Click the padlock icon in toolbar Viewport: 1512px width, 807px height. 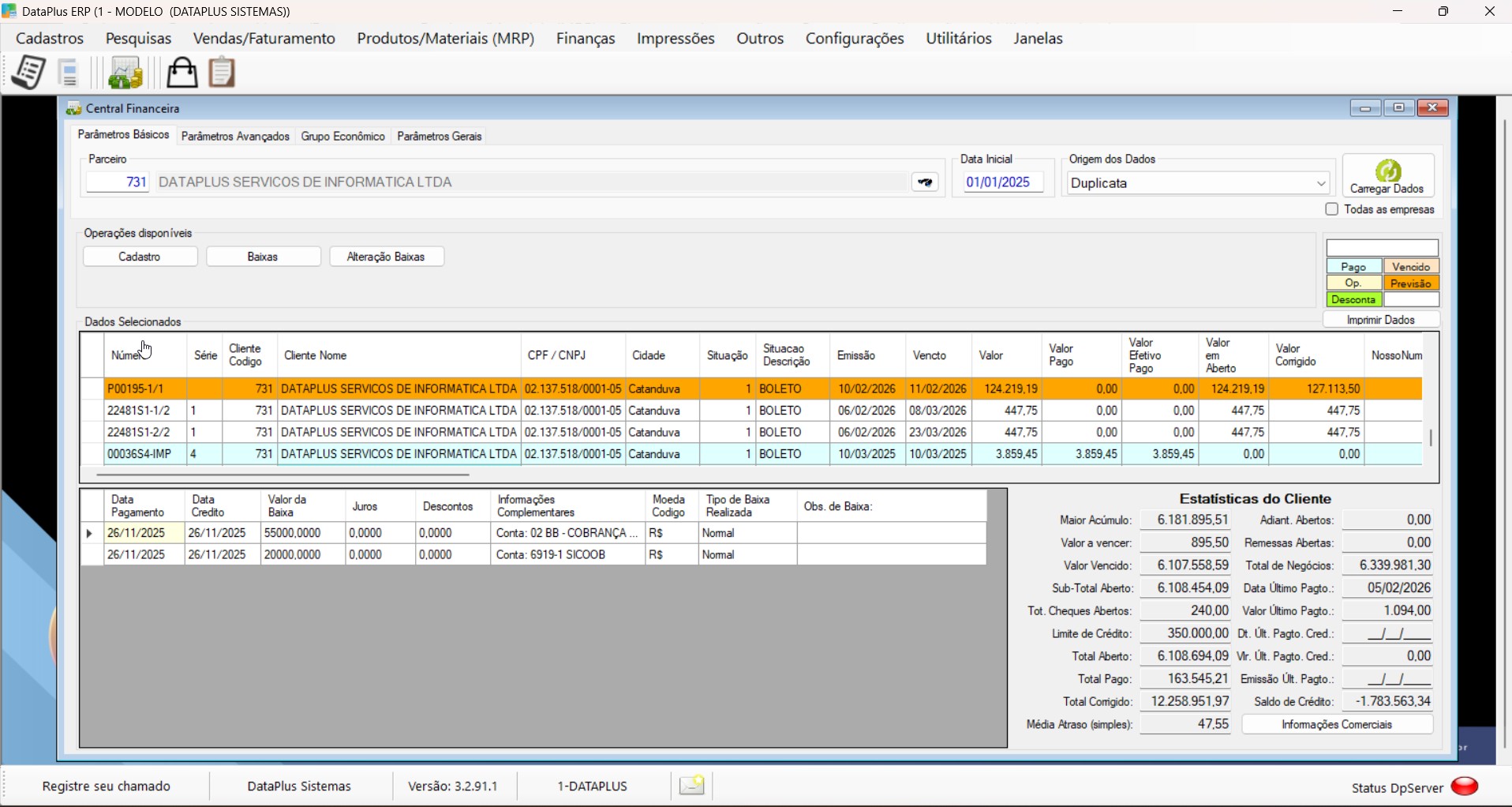(x=182, y=73)
